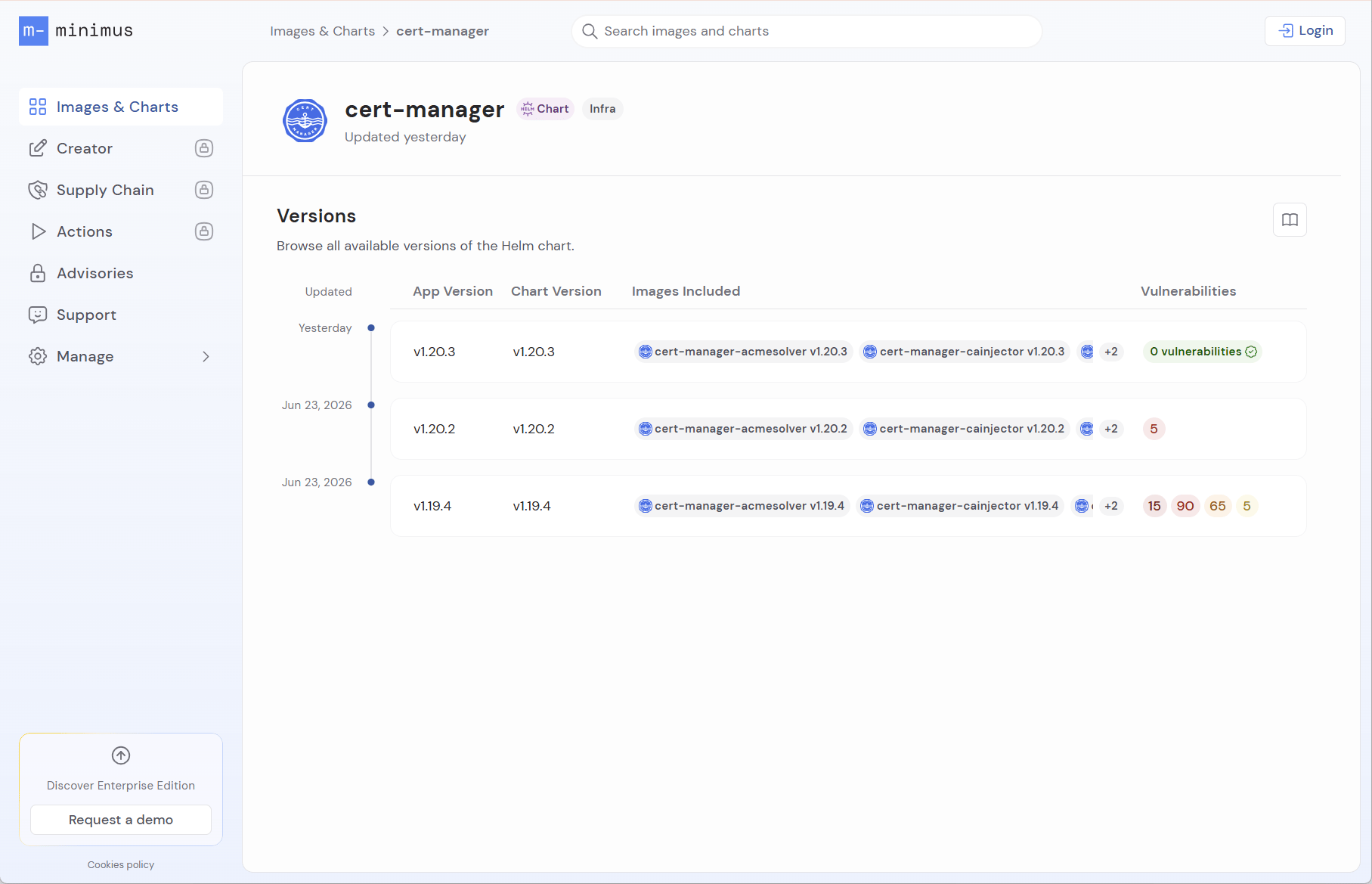This screenshot has width=1372, height=884.
Task: Click the red 15 critical badge
Action: [1154, 506]
